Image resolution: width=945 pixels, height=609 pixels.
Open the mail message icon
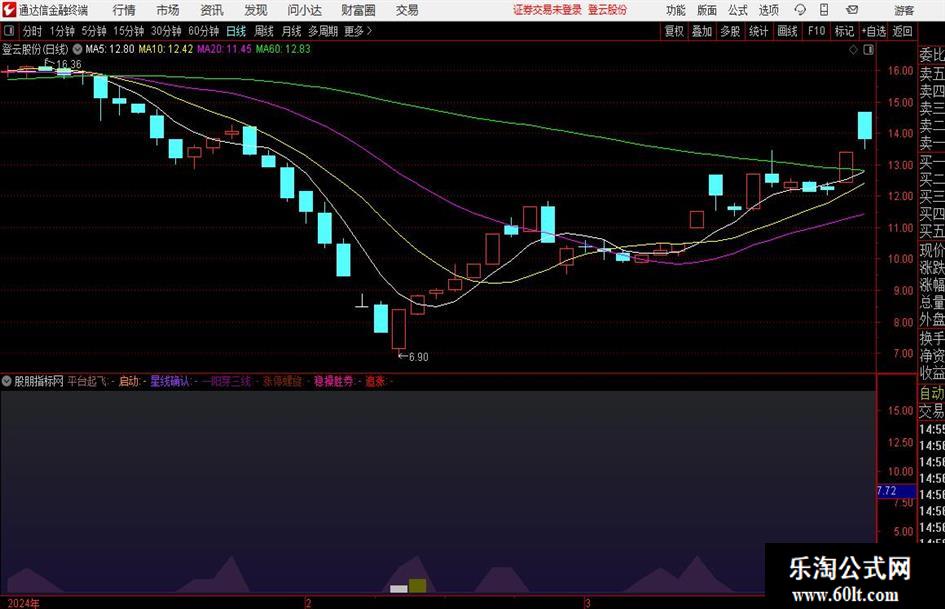point(852,10)
